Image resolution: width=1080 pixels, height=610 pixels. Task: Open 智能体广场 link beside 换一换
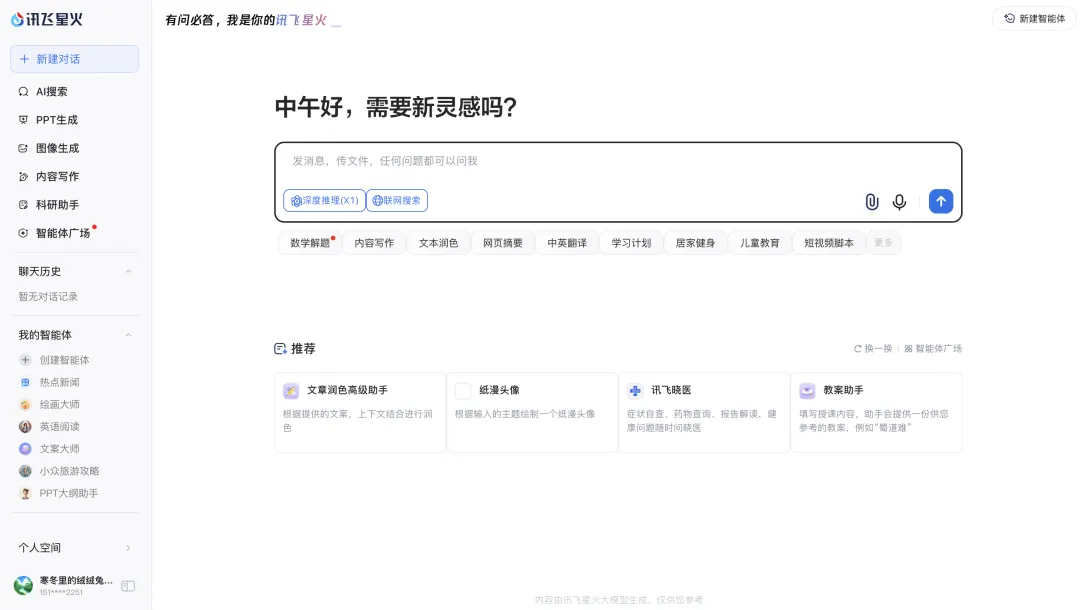pyautogui.click(x=933, y=348)
